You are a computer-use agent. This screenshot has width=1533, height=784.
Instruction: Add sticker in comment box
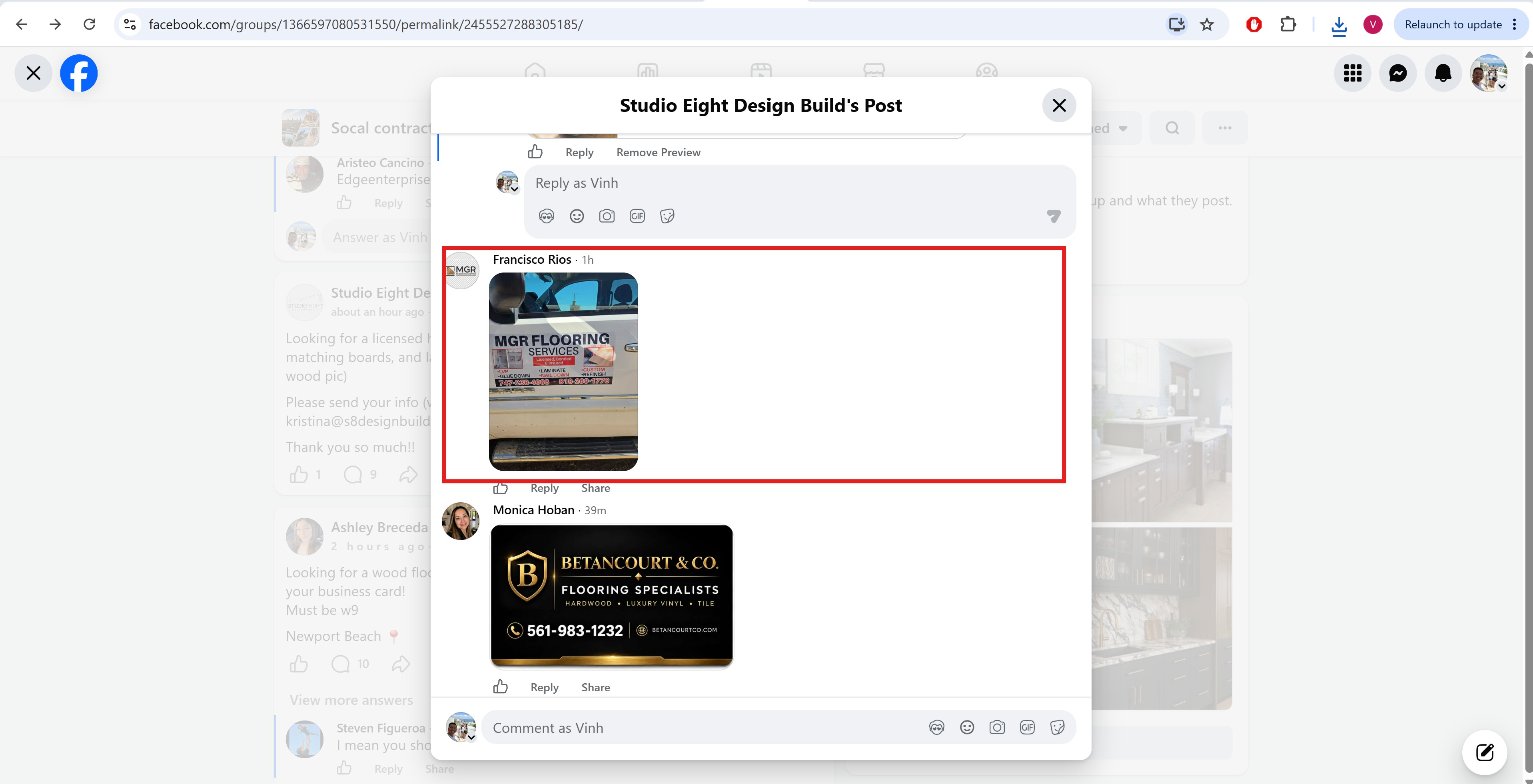pyautogui.click(x=1058, y=728)
